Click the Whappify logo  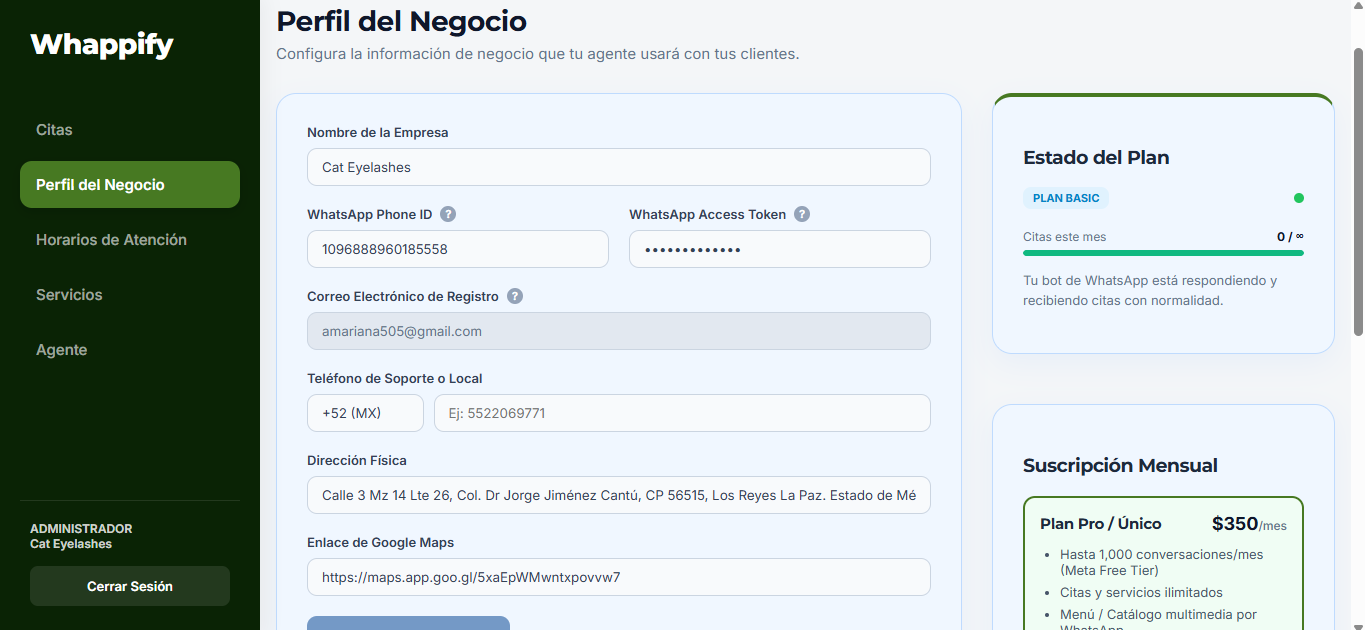pyautogui.click(x=102, y=45)
